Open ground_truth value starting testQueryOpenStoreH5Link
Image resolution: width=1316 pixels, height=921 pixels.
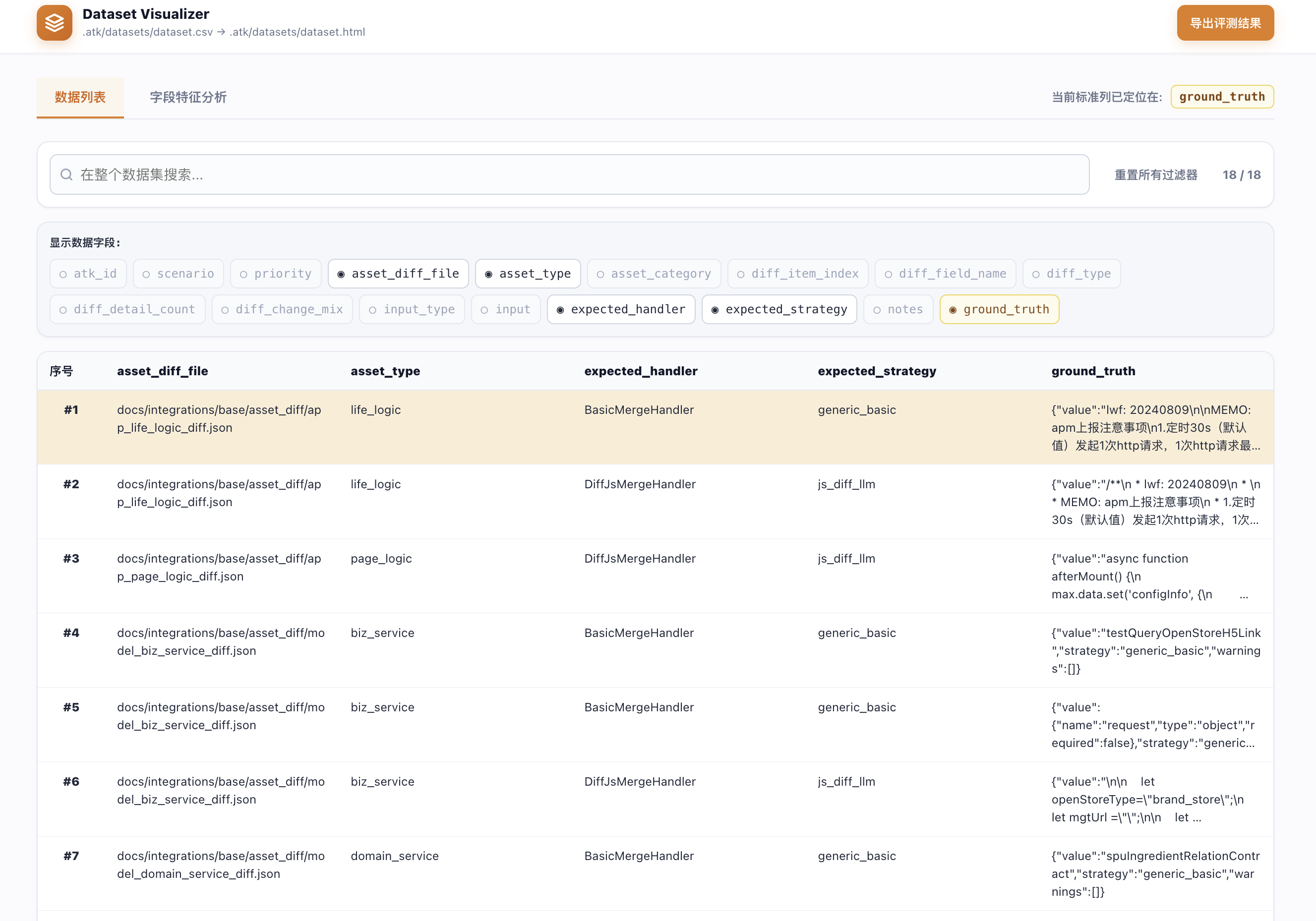point(1155,650)
